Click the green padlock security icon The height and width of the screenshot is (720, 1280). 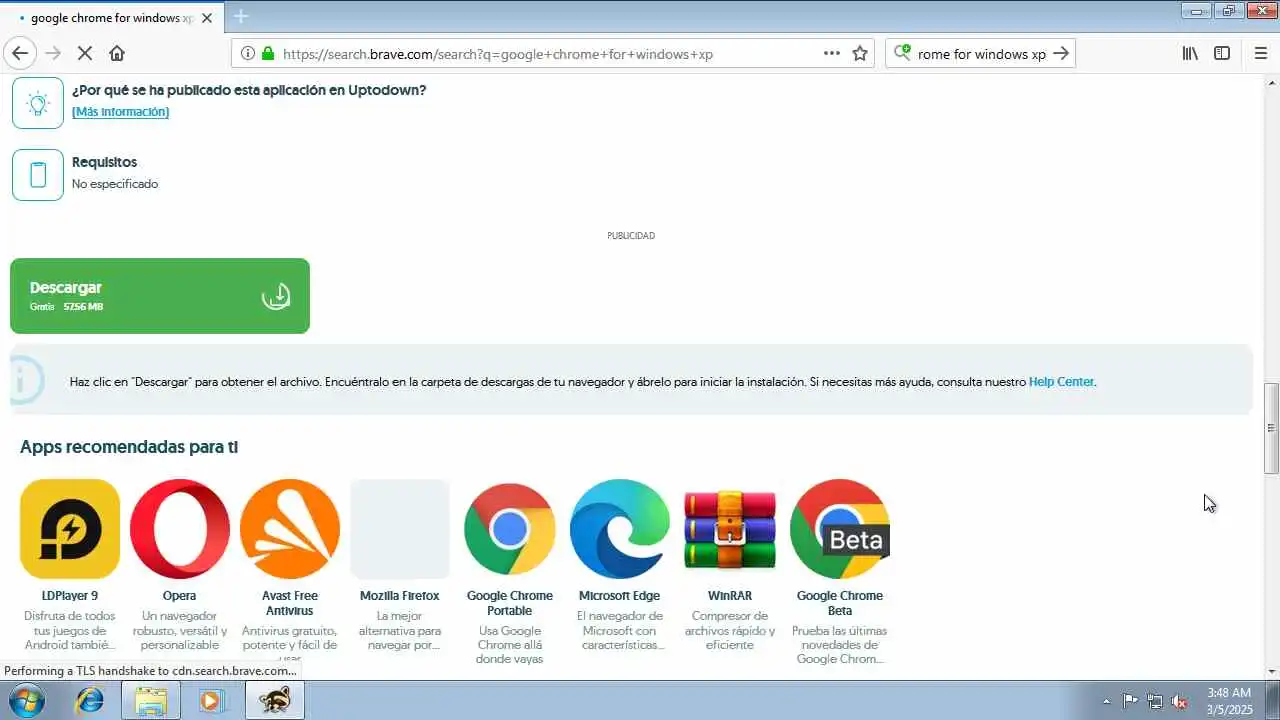click(267, 54)
